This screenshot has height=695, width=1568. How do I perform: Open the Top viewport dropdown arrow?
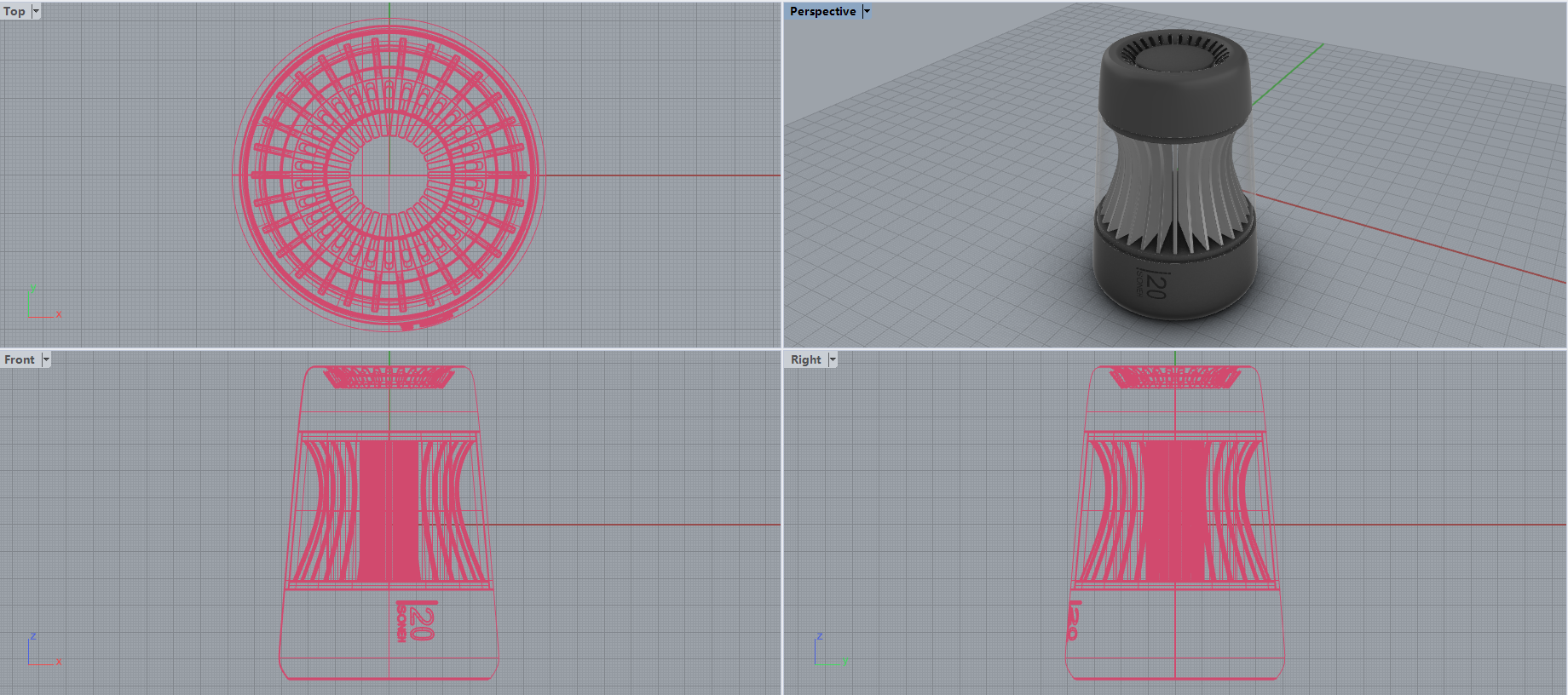pyautogui.click(x=36, y=11)
